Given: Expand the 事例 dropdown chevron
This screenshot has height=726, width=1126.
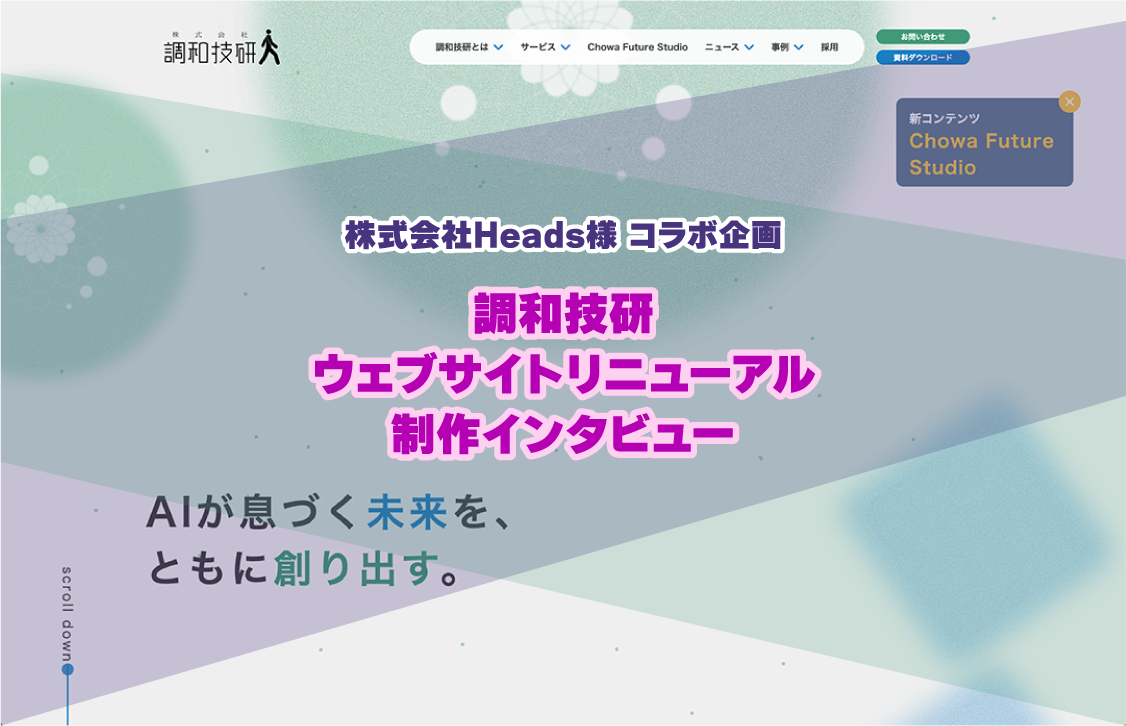Looking at the screenshot, I should (x=799, y=47).
